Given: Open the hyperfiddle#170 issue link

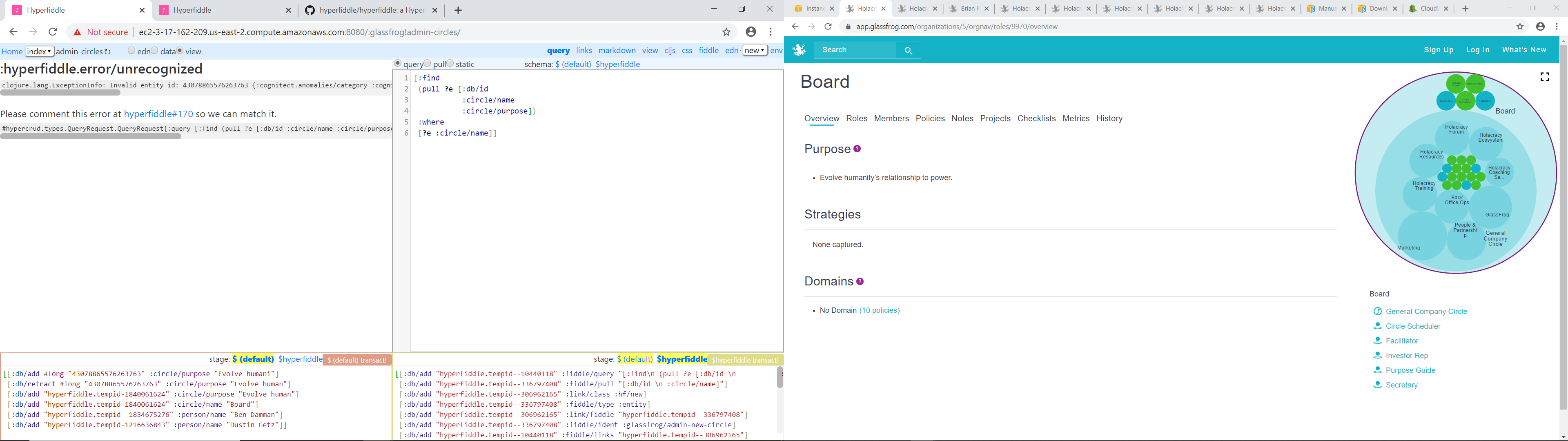Looking at the screenshot, I should tap(158, 114).
